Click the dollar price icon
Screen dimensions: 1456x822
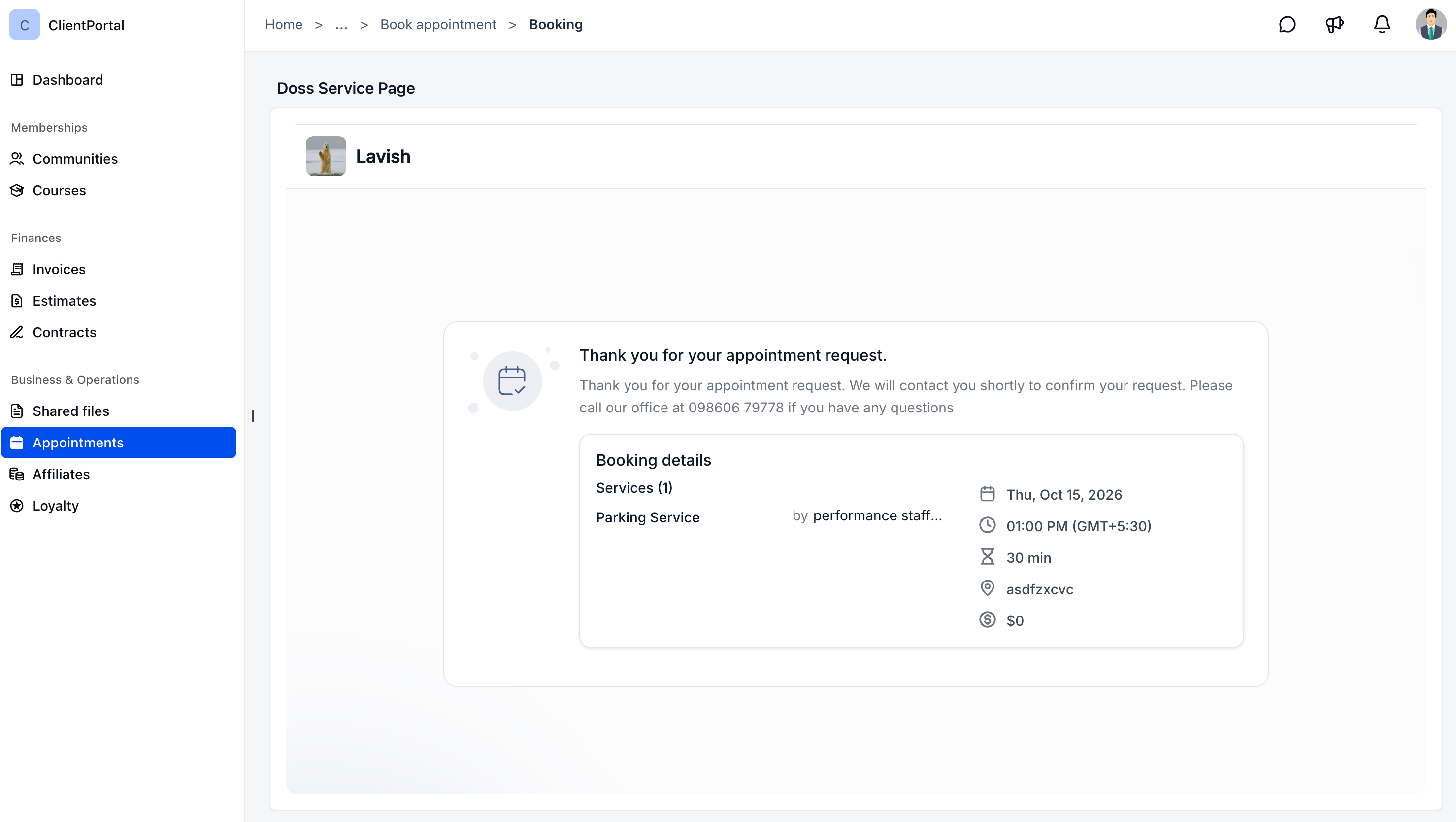pos(988,620)
